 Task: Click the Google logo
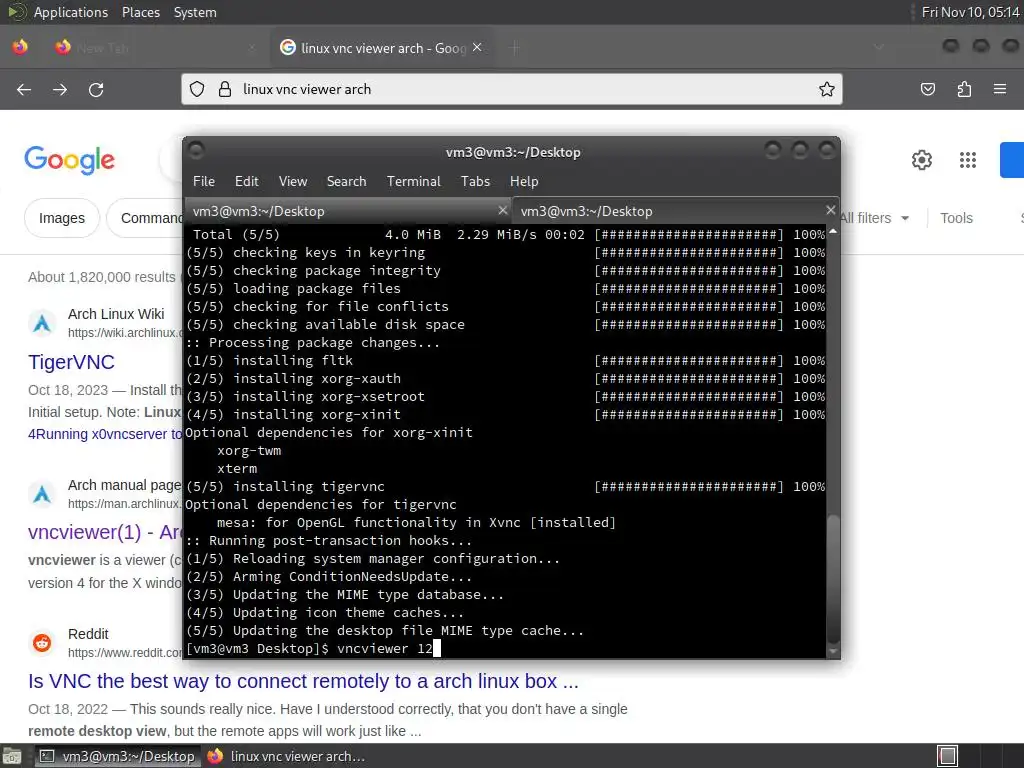point(69,160)
